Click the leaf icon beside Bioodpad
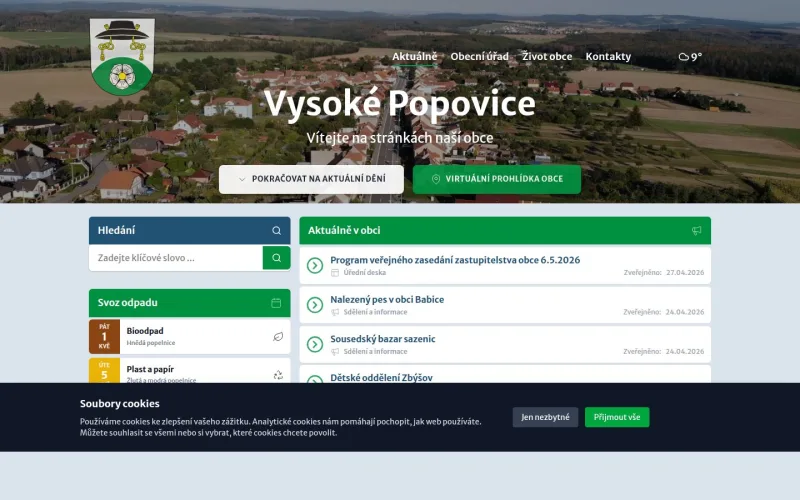Screen dimensions: 800x500 278,337
